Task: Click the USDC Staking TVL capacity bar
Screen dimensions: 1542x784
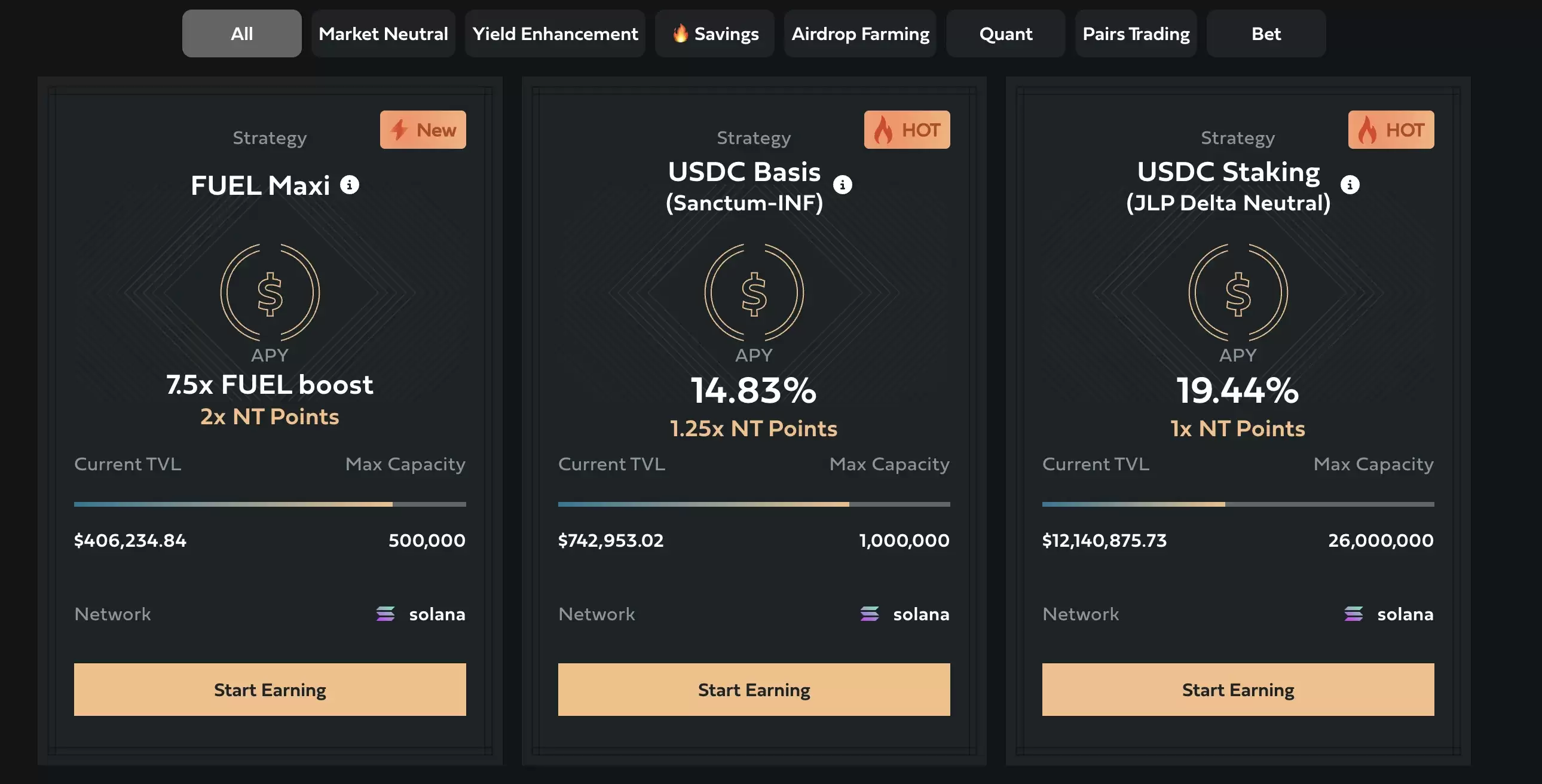Action: click(1238, 504)
